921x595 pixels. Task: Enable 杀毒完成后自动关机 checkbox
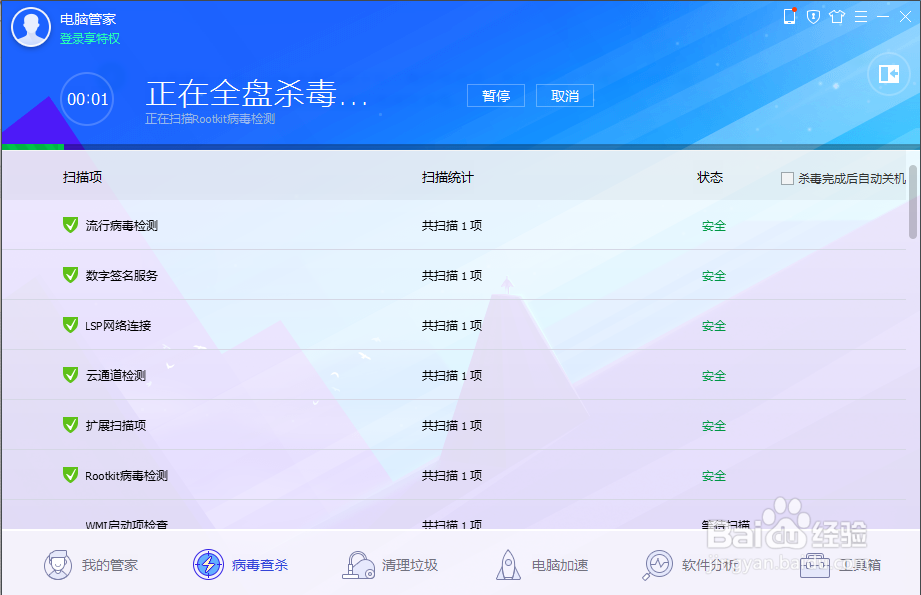click(x=788, y=179)
